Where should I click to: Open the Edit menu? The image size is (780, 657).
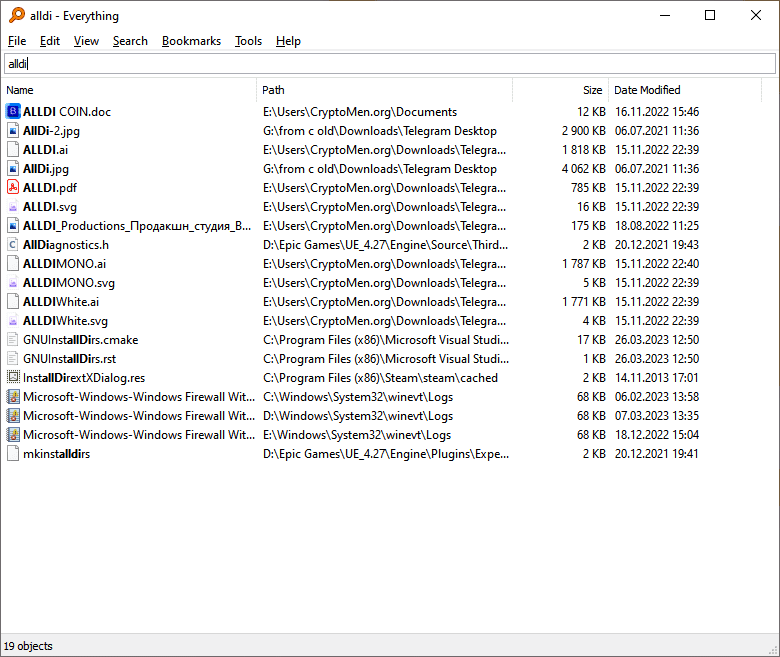(x=50, y=41)
